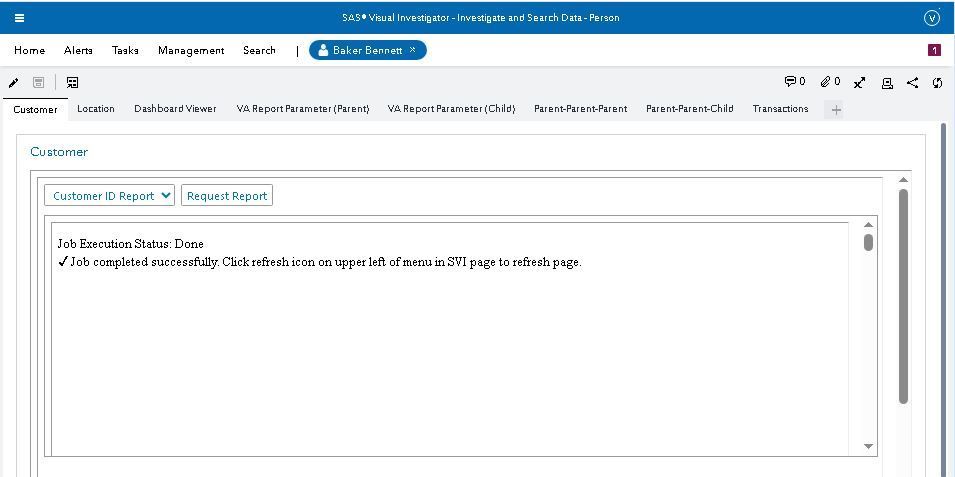Click the refresh page icon
955x477 pixels.
[937, 83]
